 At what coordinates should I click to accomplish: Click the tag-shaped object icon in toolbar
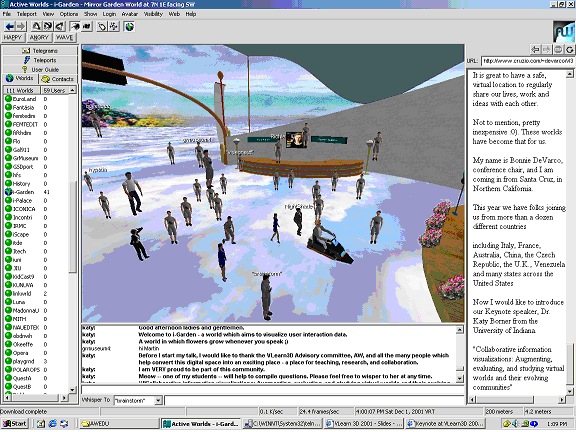[102, 26]
